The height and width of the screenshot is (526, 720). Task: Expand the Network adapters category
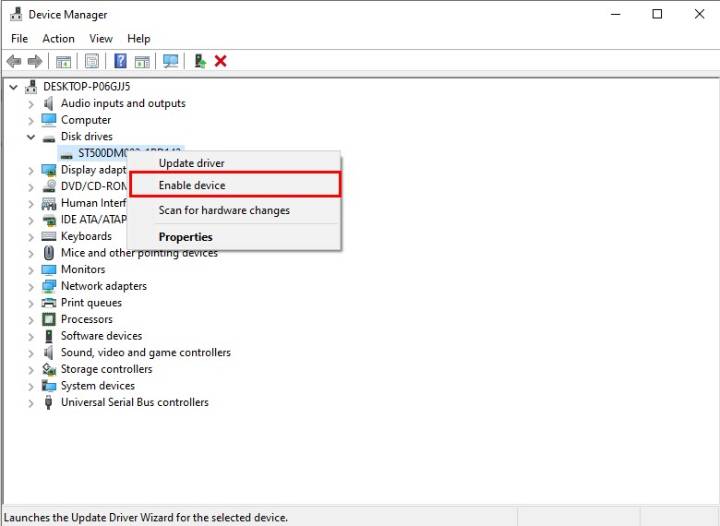tap(31, 287)
